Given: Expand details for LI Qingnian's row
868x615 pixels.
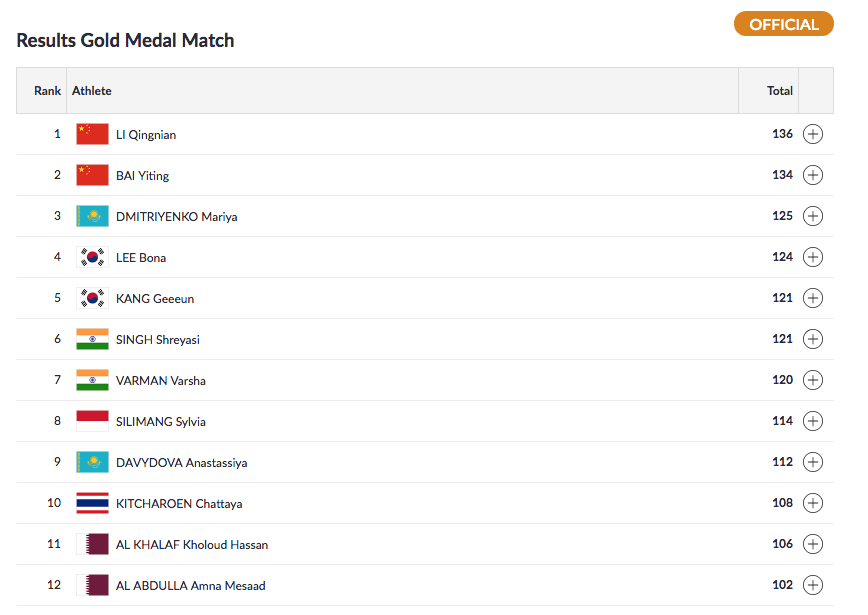Looking at the screenshot, I should point(813,135).
